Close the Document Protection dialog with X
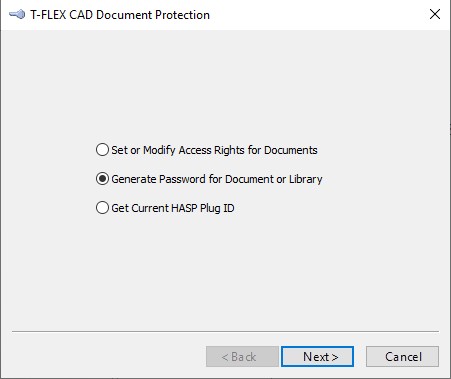Screen dimensions: 451x379 [435, 14]
